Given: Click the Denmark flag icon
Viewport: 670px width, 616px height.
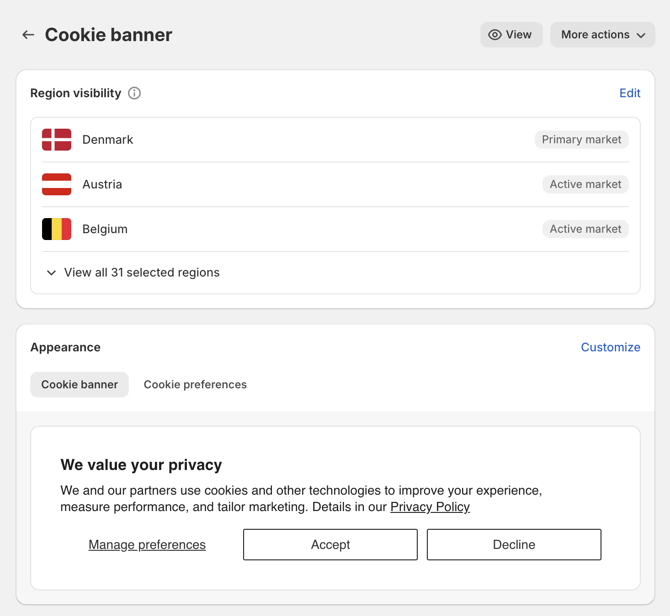Looking at the screenshot, I should 56,140.
